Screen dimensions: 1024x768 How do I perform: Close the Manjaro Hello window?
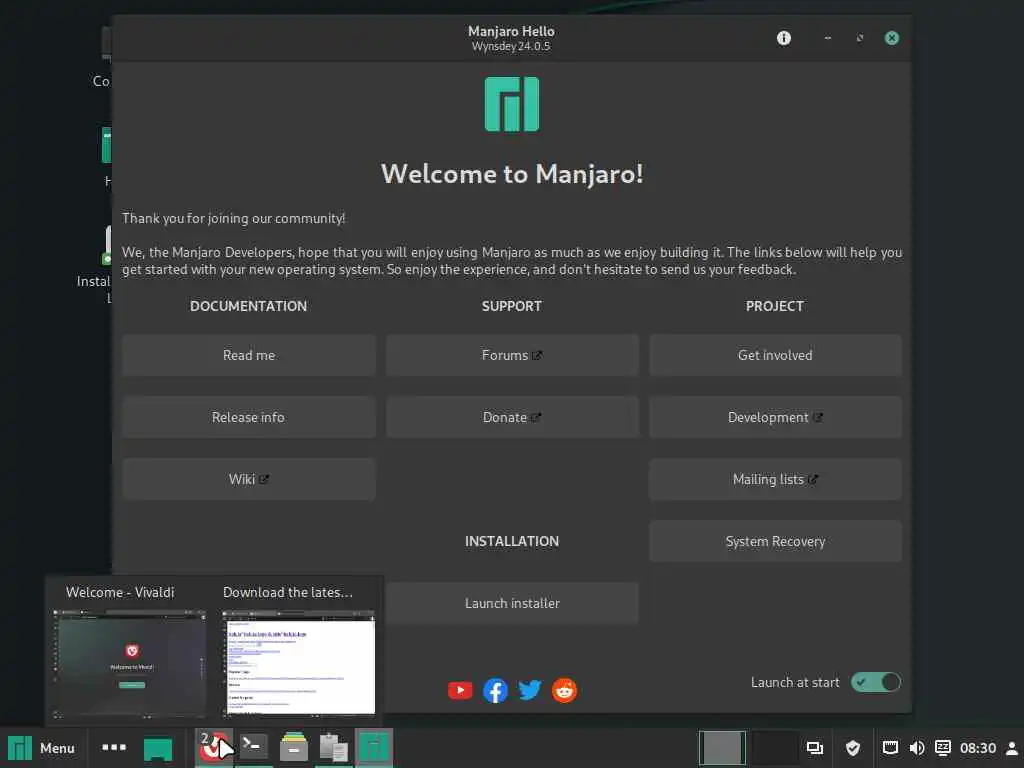point(891,38)
